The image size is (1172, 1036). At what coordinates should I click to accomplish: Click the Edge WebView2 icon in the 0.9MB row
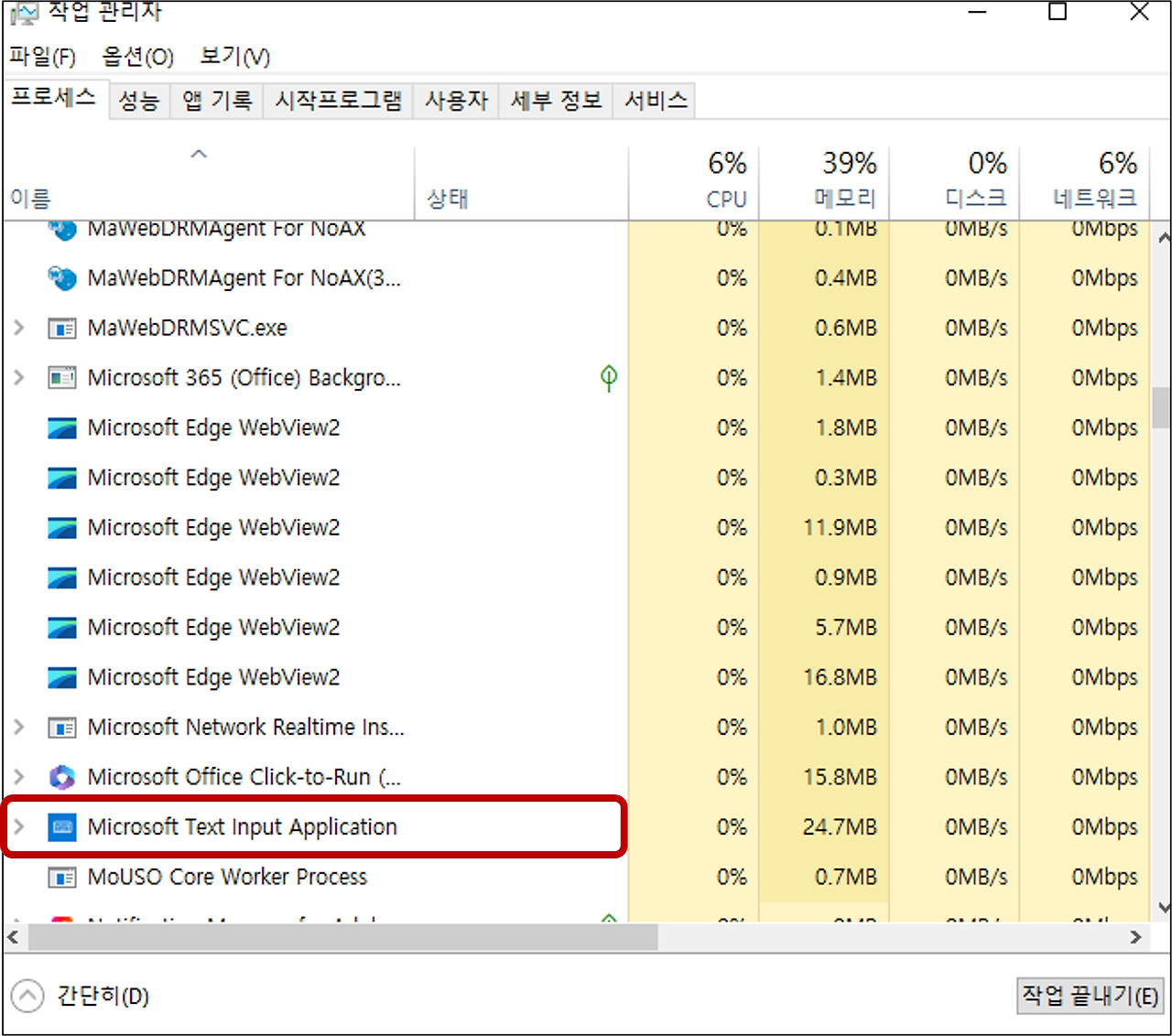point(61,577)
